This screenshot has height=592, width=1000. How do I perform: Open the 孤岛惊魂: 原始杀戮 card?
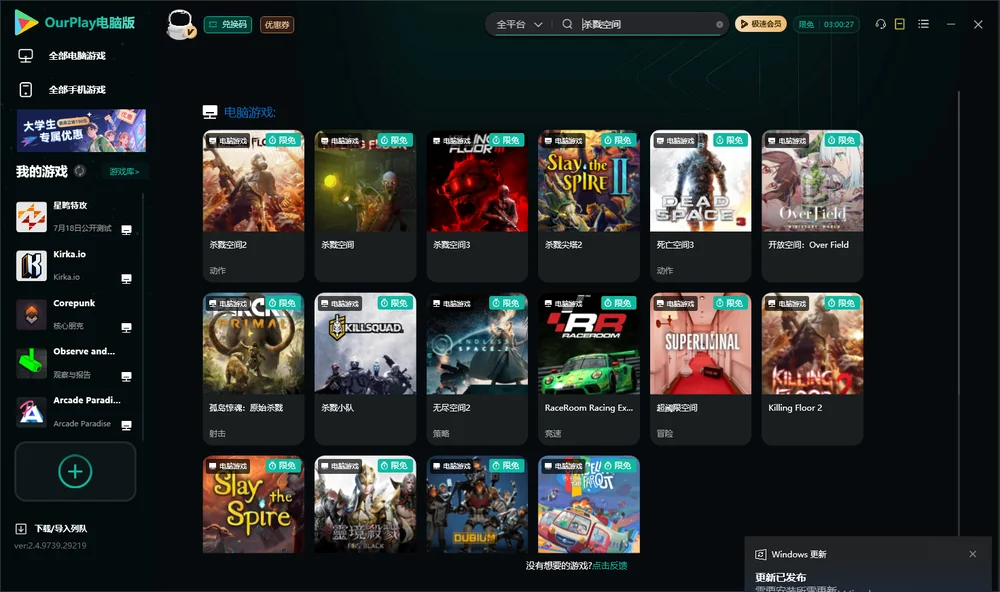pyautogui.click(x=253, y=369)
